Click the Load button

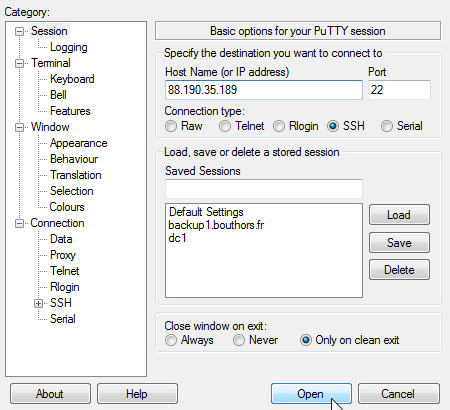click(x=399, y=215)
